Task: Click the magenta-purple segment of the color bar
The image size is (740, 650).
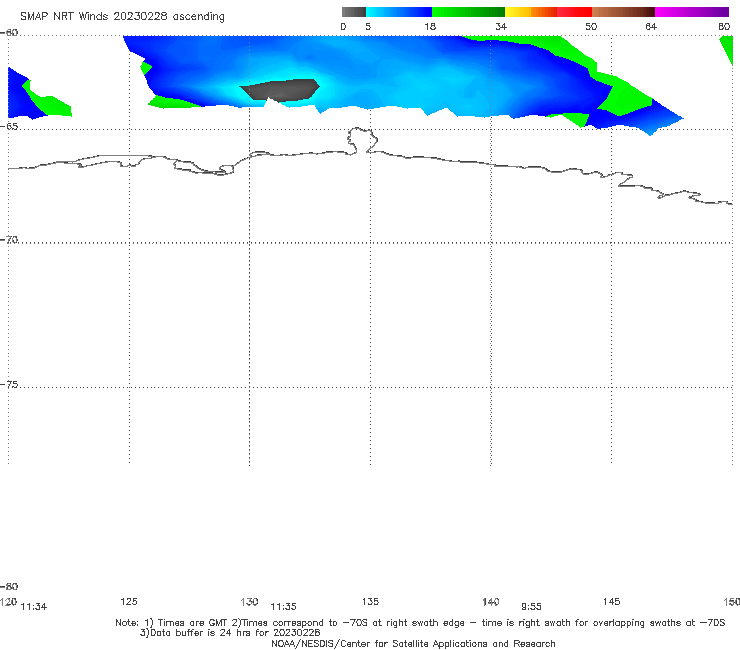Action: point(692,12)
